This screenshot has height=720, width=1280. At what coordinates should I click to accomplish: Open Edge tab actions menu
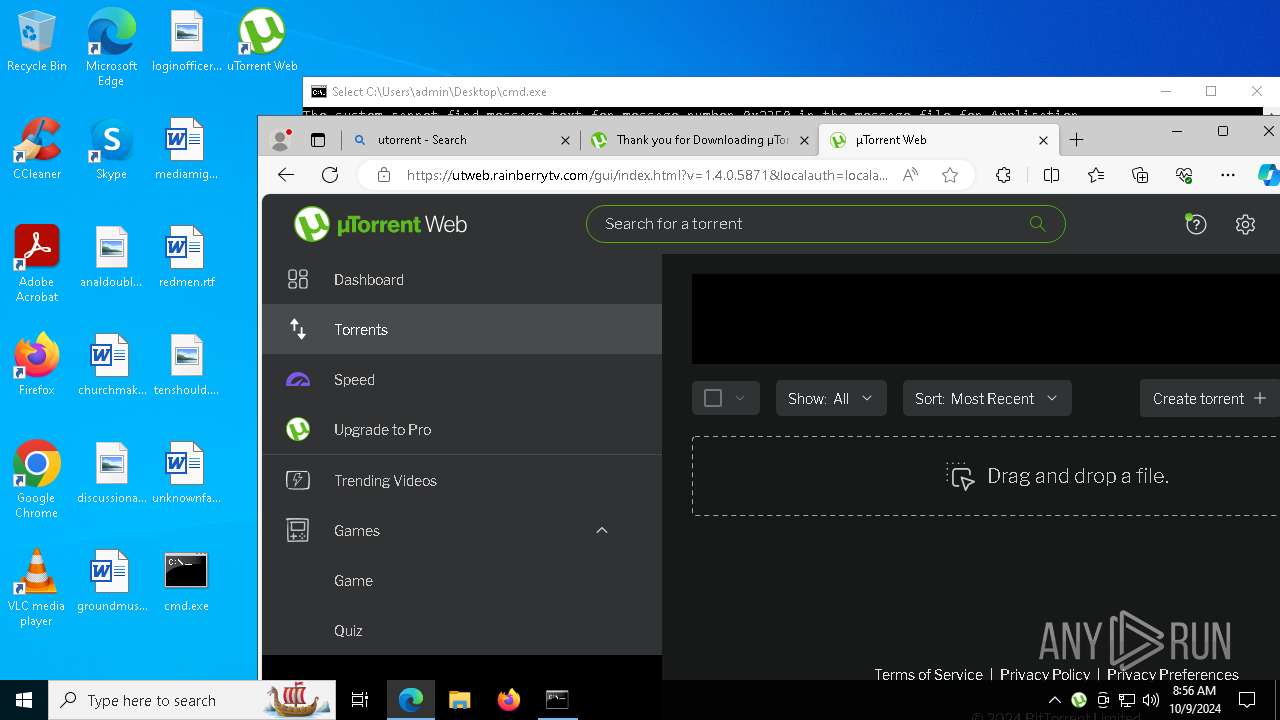click(x=318, y=140)
